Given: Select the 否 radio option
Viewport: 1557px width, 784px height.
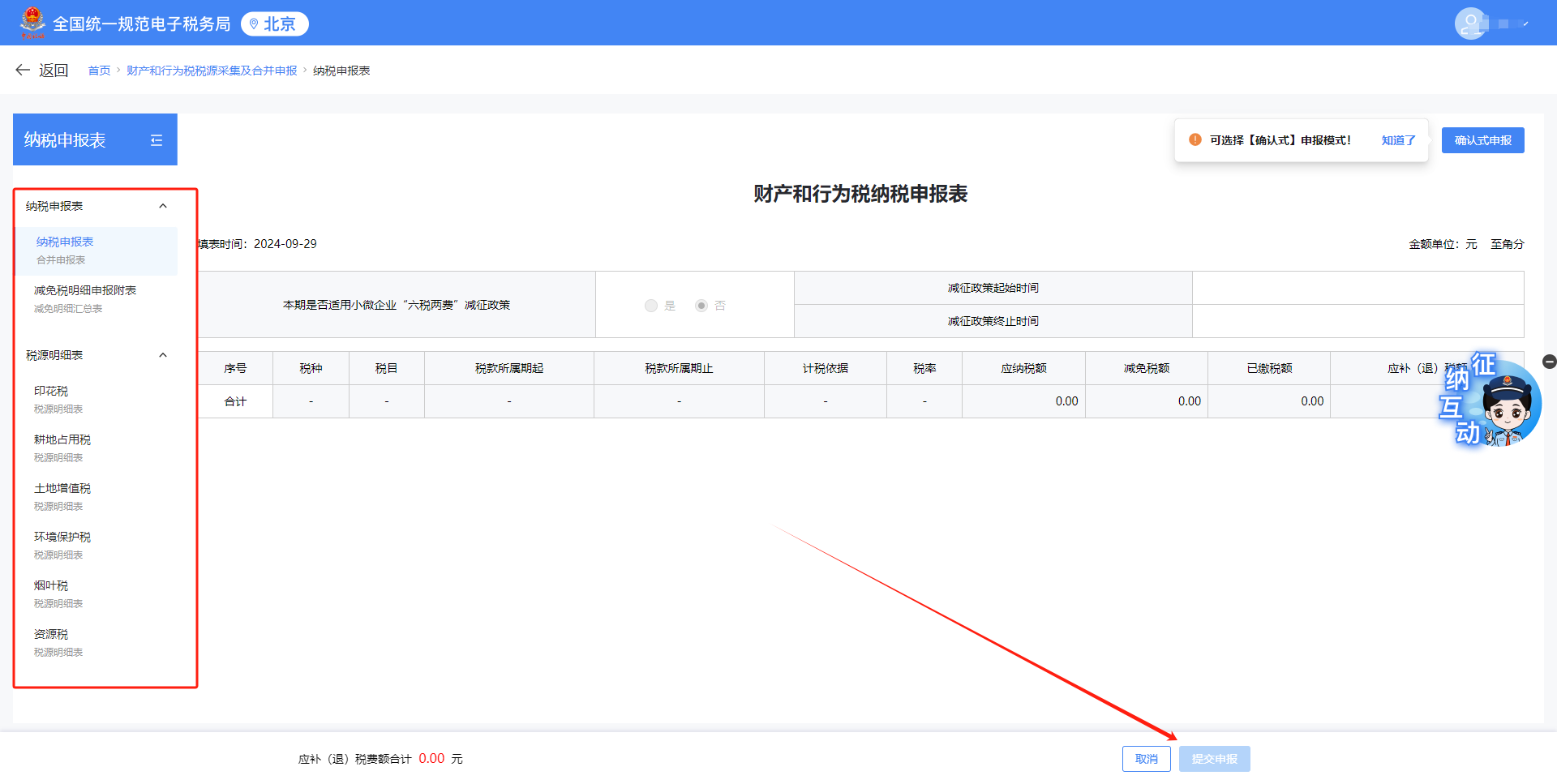Looking at the screenshot, I should 701,306.
